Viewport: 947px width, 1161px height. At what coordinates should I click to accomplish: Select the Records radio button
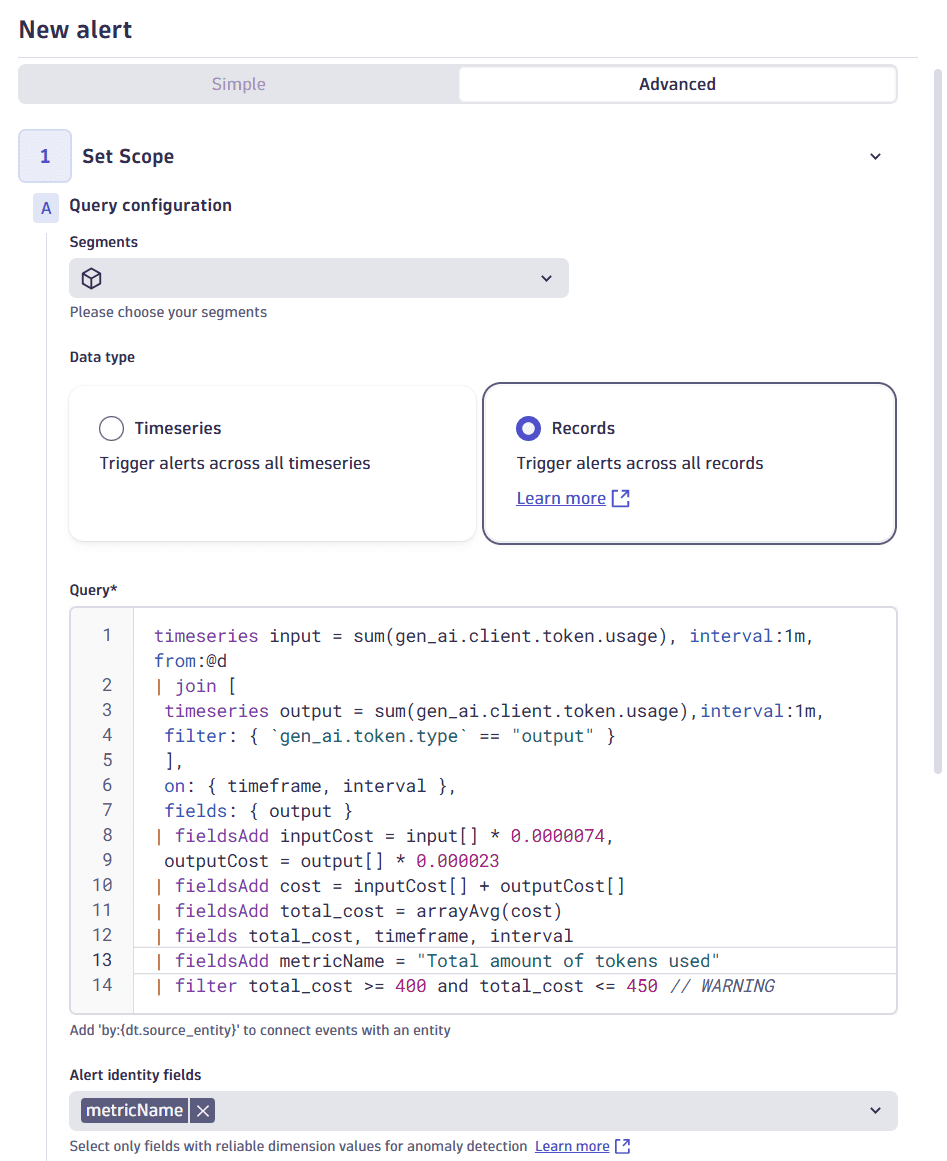(x=528, y=428)
